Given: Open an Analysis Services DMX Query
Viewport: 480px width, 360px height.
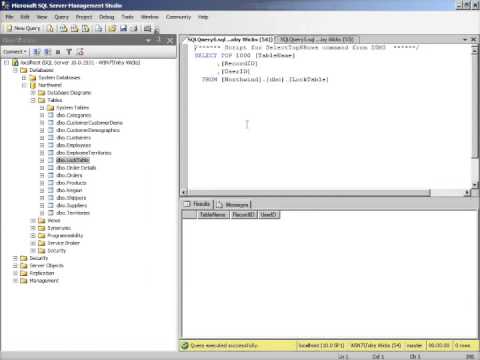Looking at the screenshot, I should [x=74, y=28].
